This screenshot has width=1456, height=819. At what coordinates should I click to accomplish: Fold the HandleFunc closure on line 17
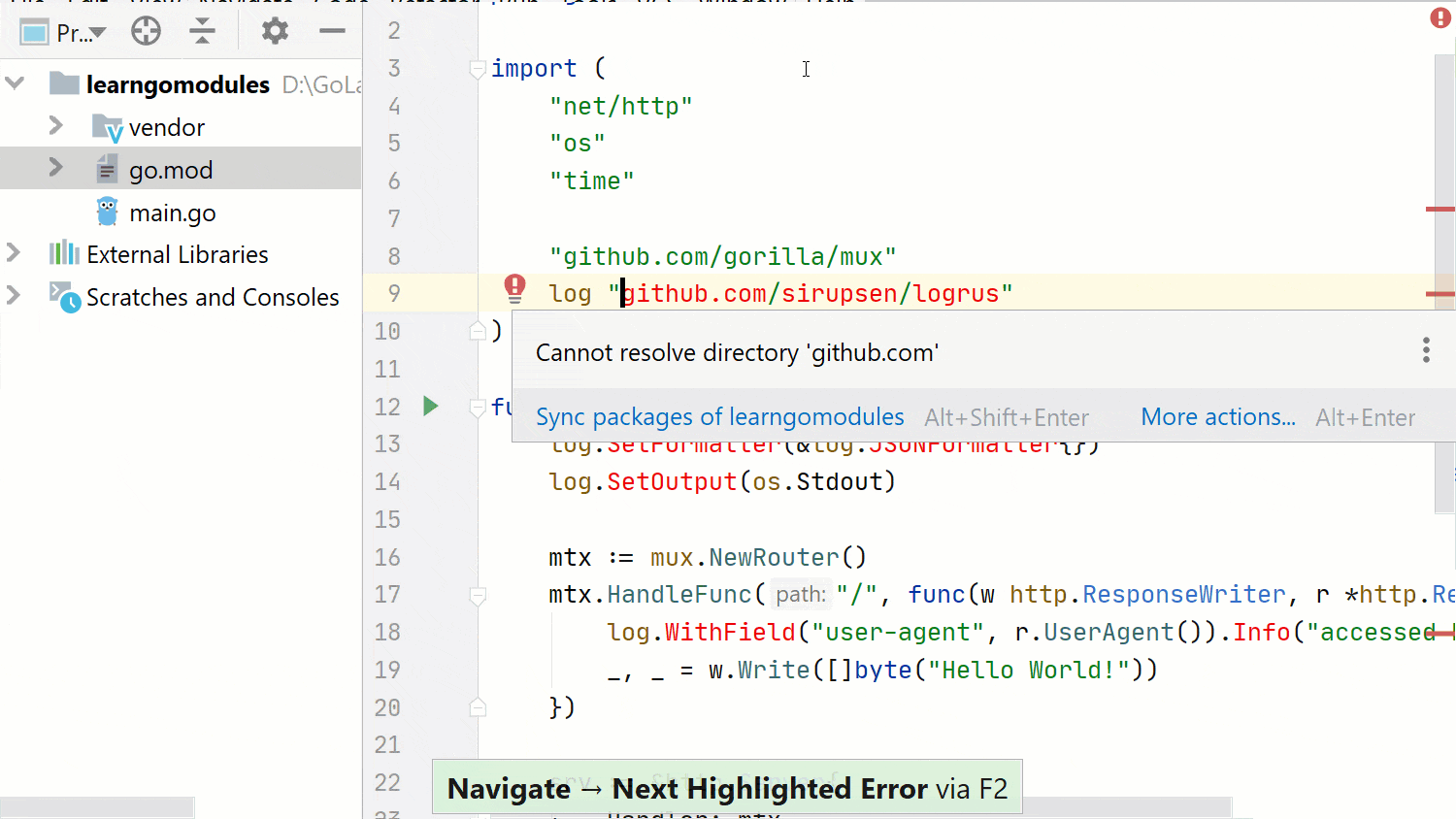[478, 596]
